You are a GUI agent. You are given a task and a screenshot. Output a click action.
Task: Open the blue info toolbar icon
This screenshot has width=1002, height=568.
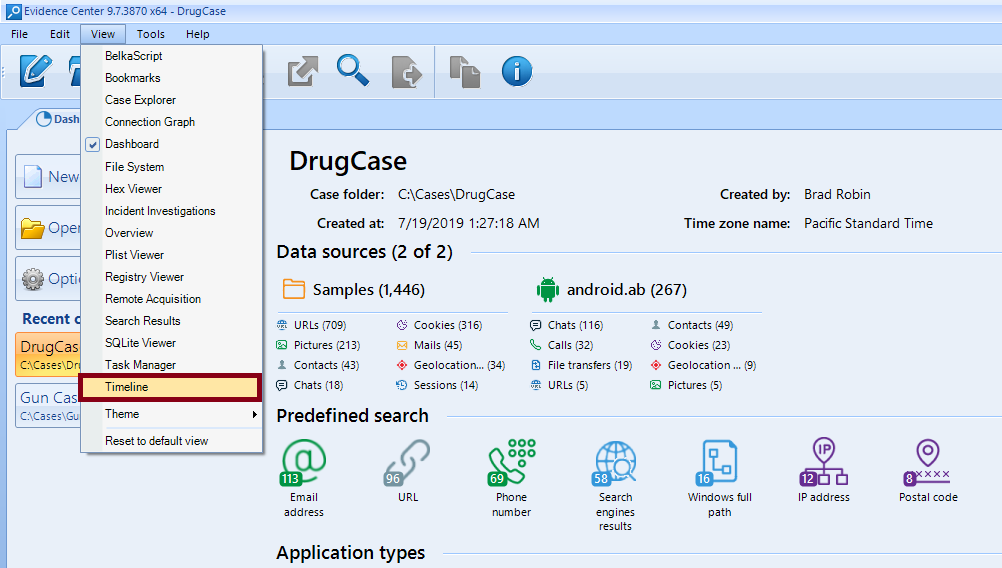(516, 71)
